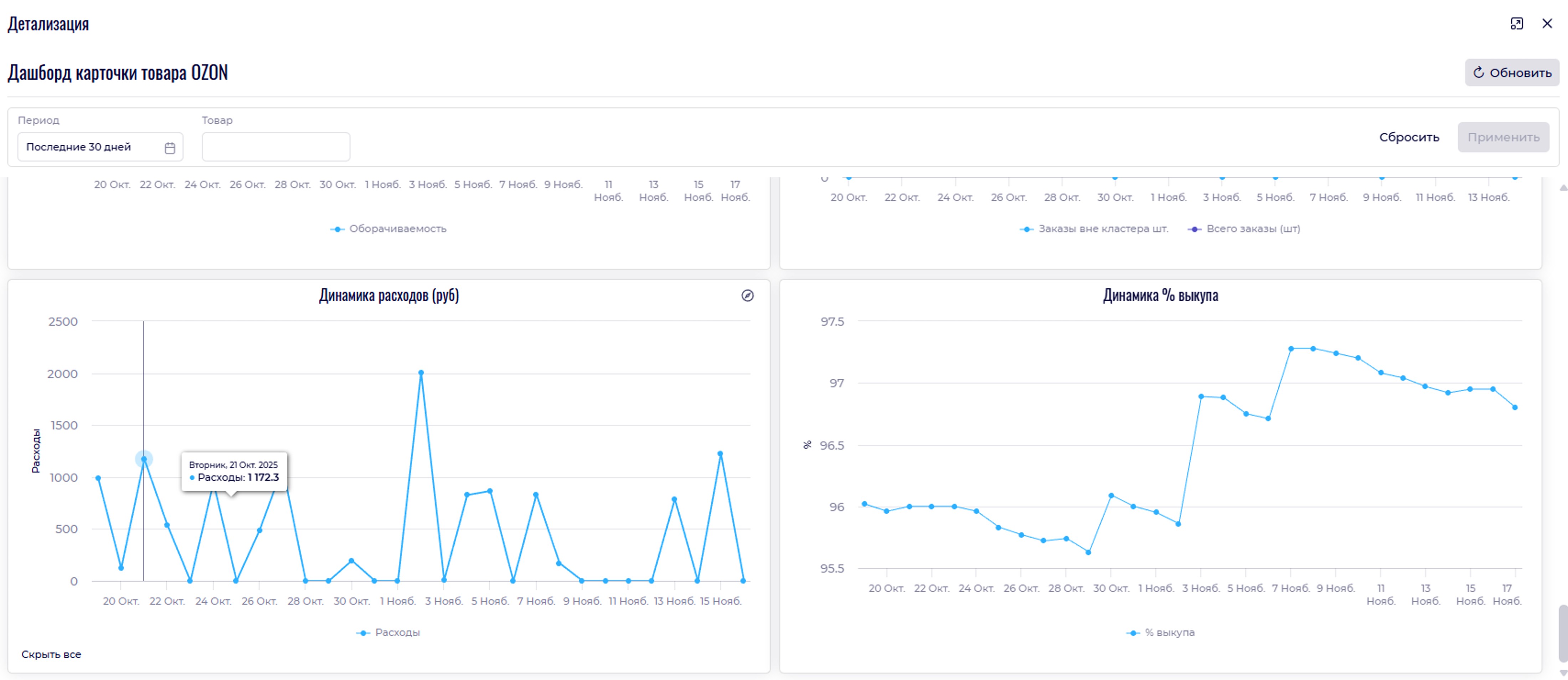This screenshot has height=680, width=1568.
Task: Click the highlighted 21 Окт. expenses data point
Action: 144,459
